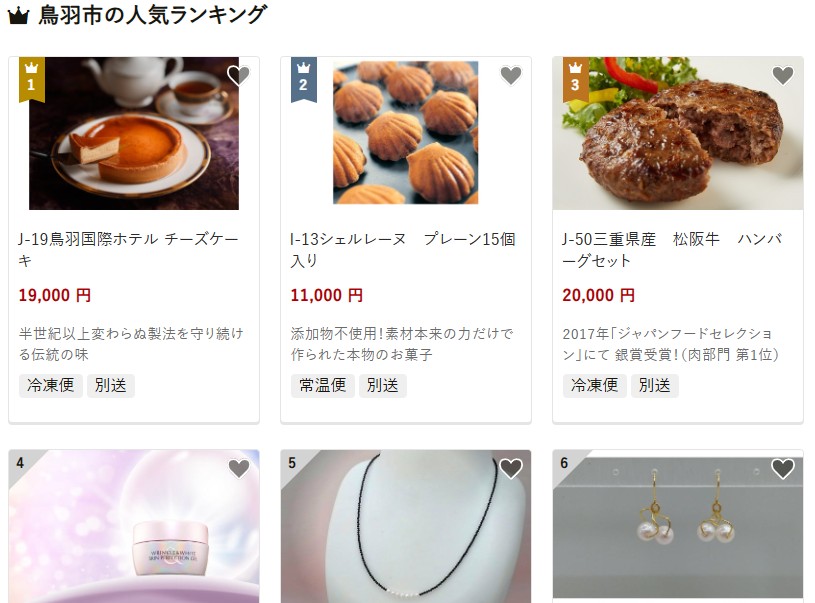Open the cheesecake product photo
The width and height of the screenshot is (815, 603).
(134, 134)
